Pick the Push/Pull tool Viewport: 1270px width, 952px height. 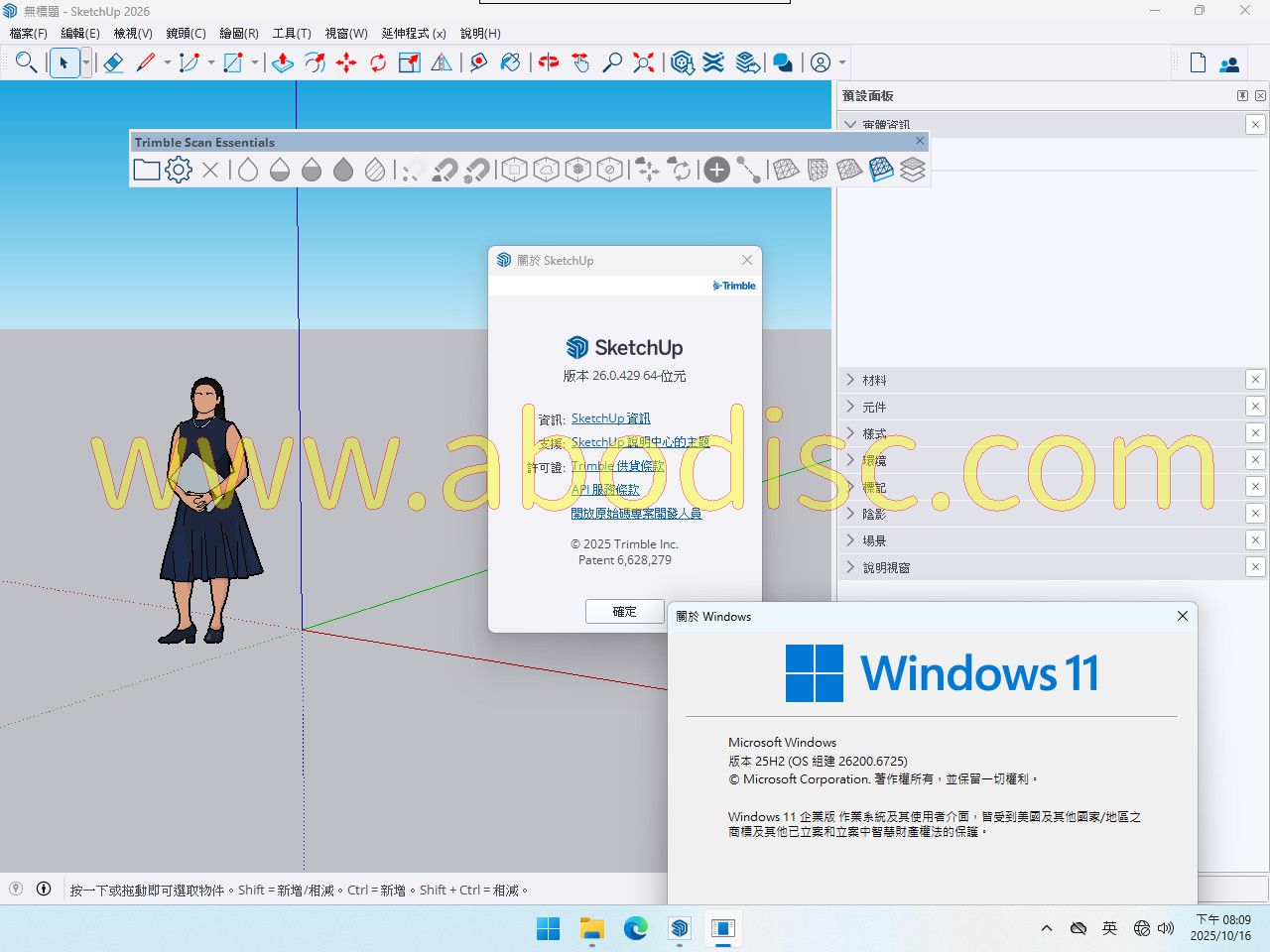click(x=283, y=63)
